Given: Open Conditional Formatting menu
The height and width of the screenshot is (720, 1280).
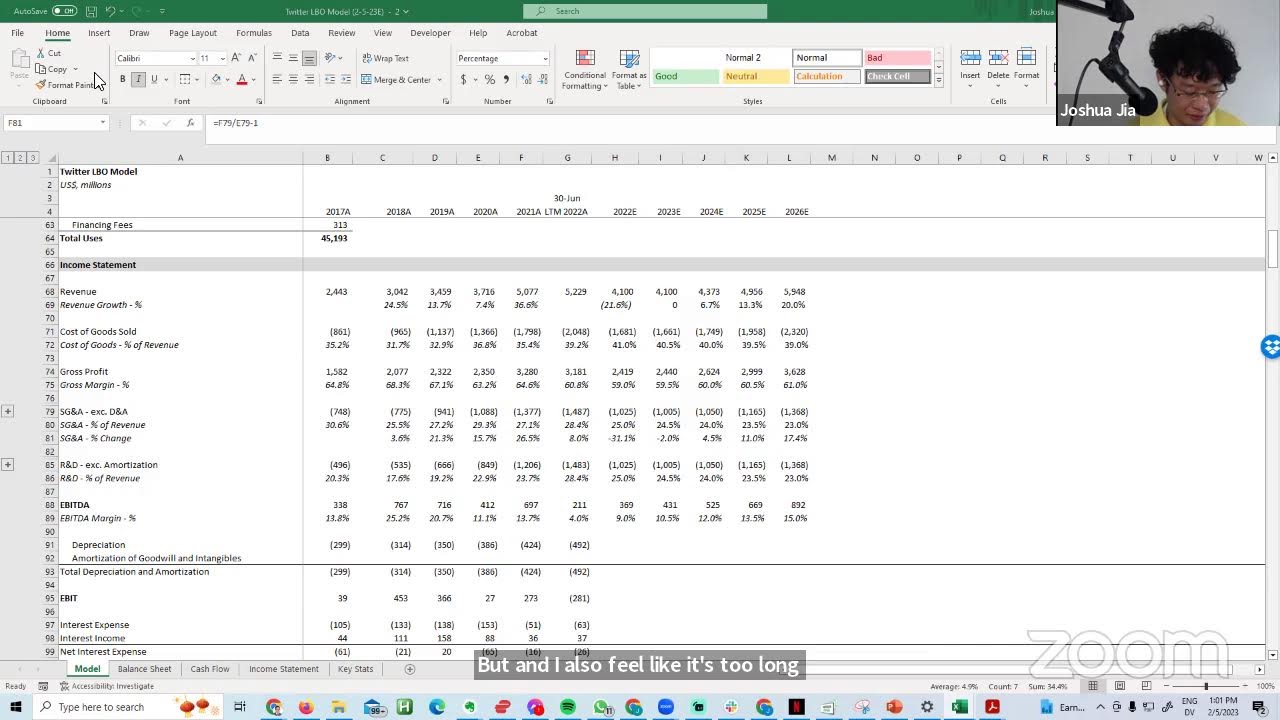Looking at the screenshot, I should (585, 69).
